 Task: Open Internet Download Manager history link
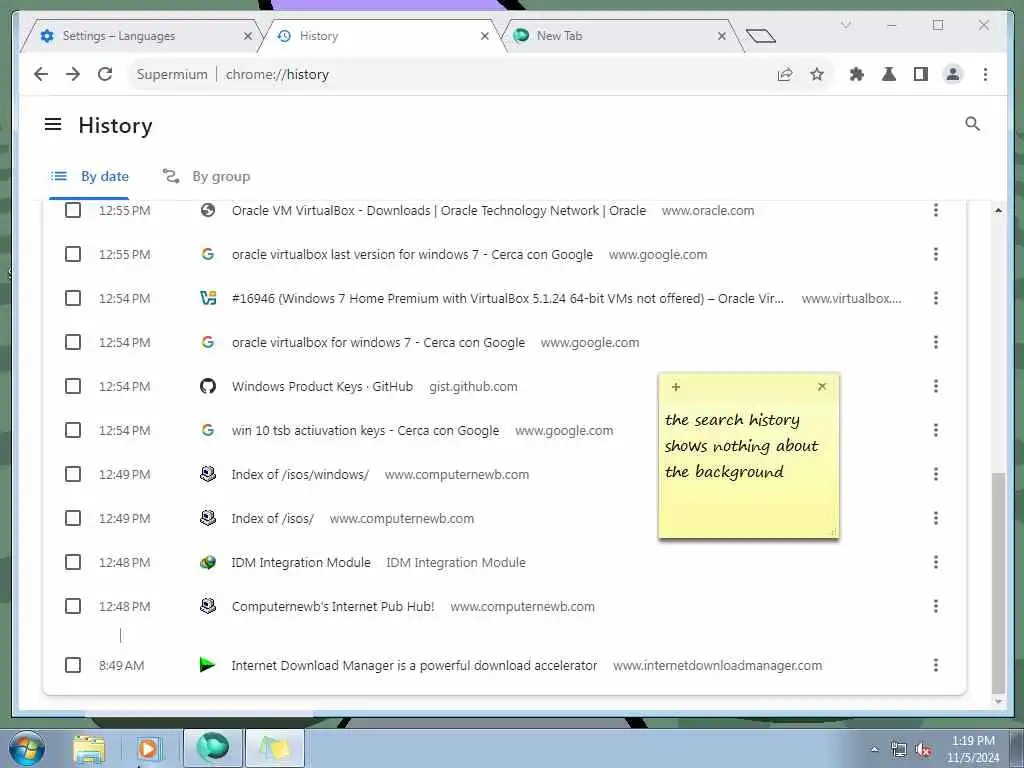tap(414, 665)
